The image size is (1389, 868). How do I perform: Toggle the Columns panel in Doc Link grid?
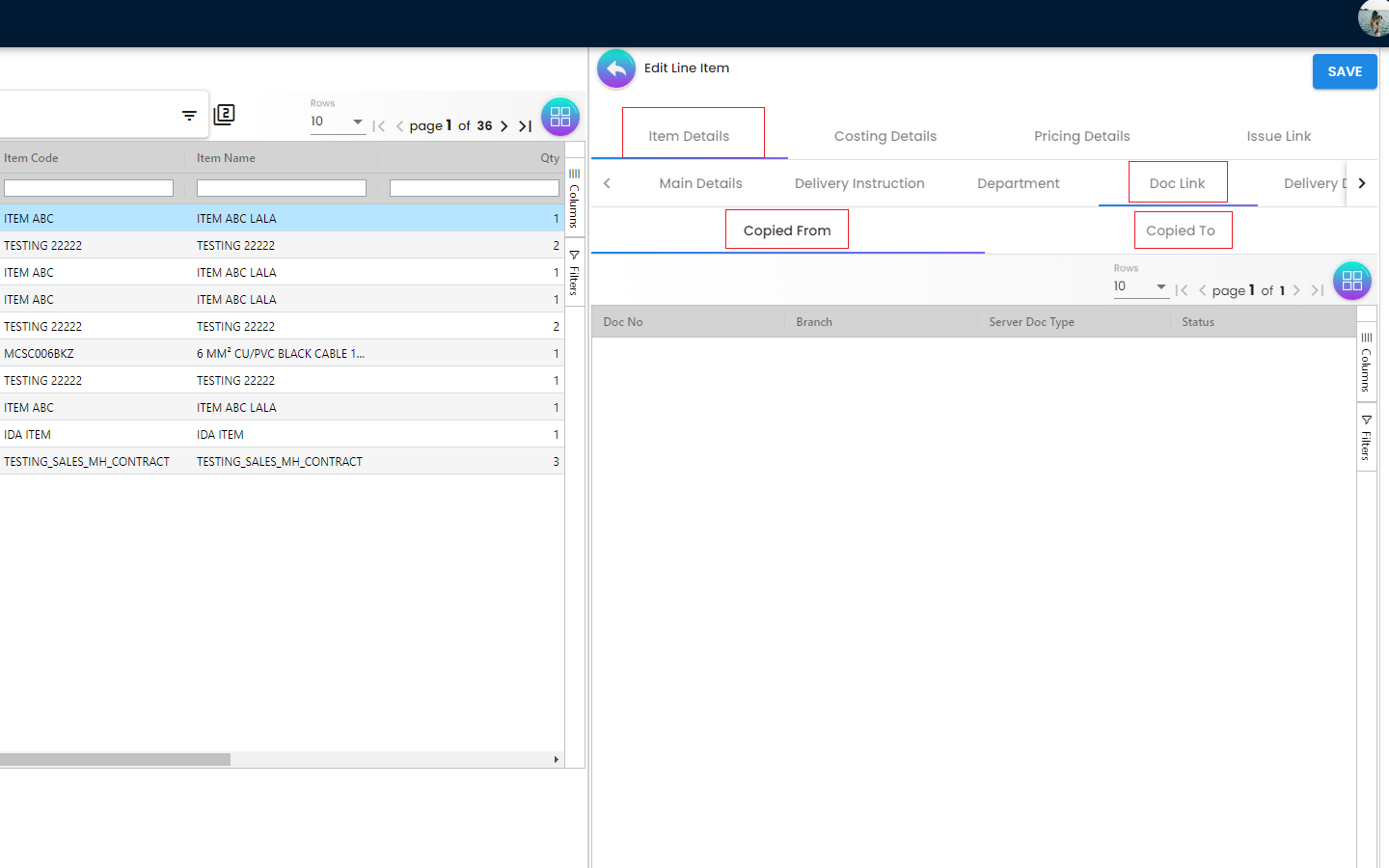1366,363
